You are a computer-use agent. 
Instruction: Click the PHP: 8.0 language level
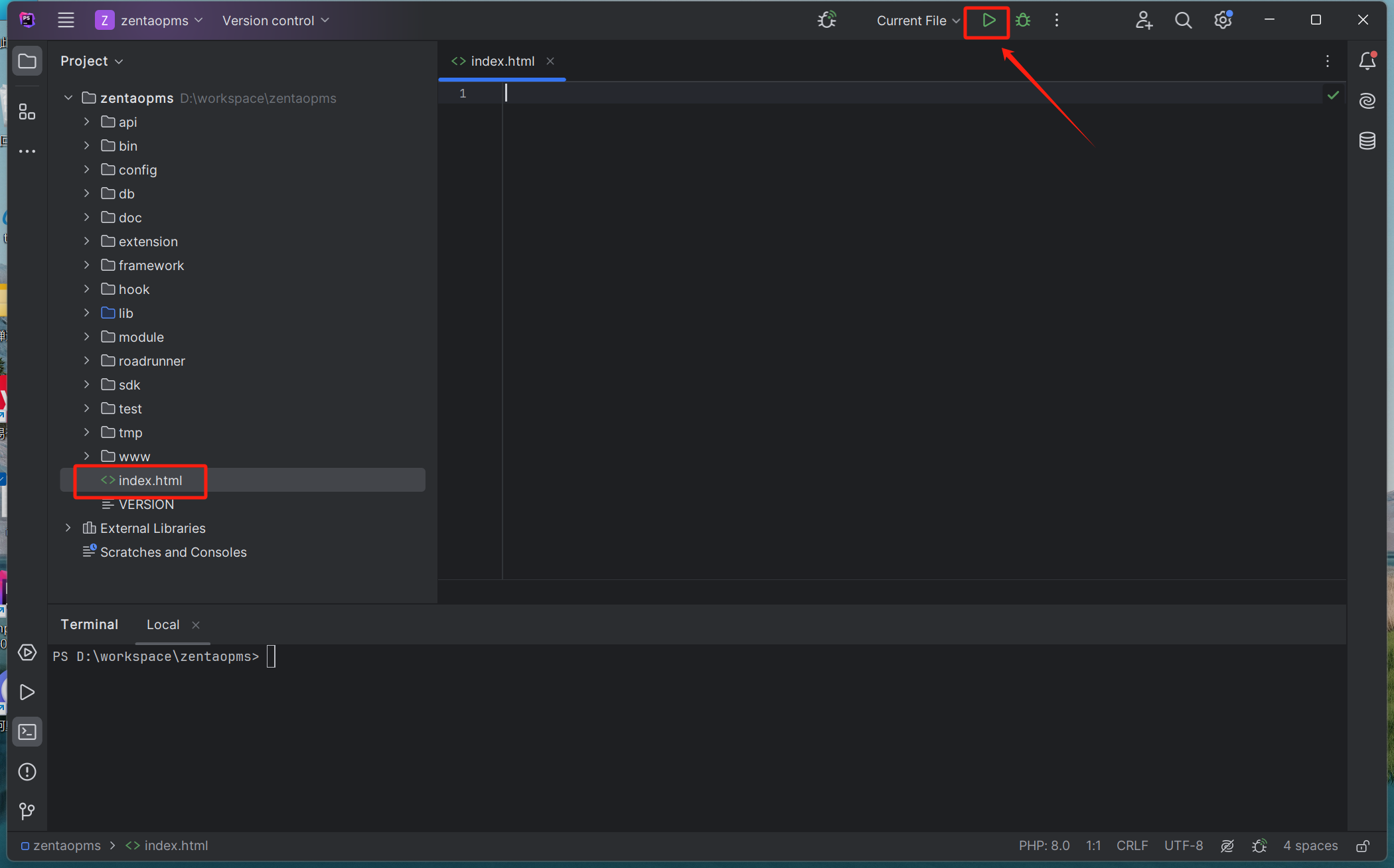coord(1044,846)
